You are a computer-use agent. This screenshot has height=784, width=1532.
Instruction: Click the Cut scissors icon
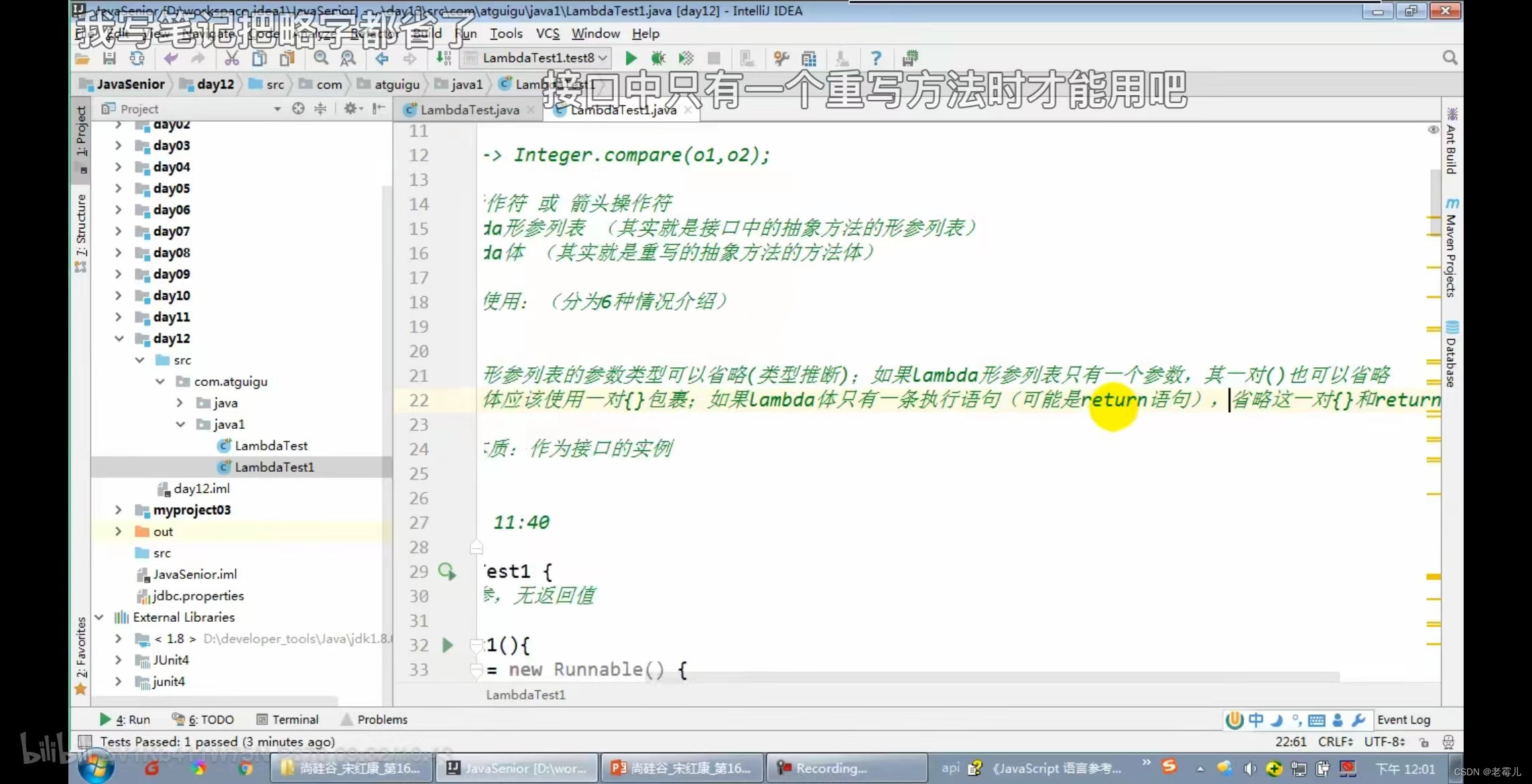click(x=232, y=58)
